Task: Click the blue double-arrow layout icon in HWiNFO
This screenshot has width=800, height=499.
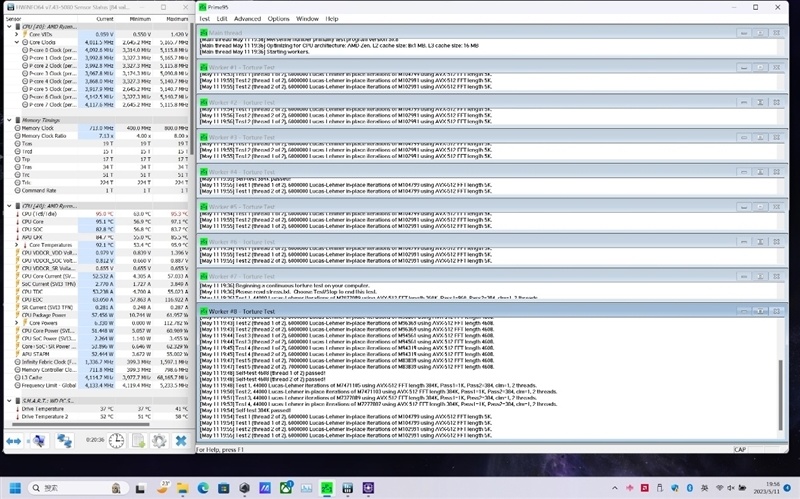Action: (13, 441)
